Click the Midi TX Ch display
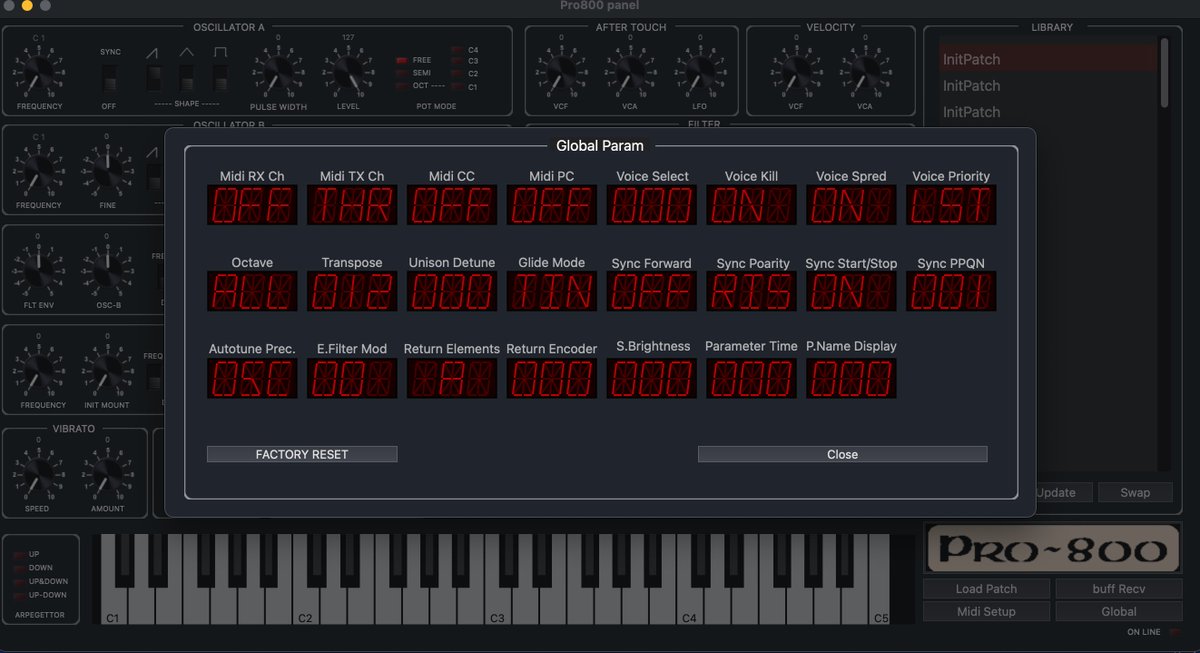 coord(352,205)
